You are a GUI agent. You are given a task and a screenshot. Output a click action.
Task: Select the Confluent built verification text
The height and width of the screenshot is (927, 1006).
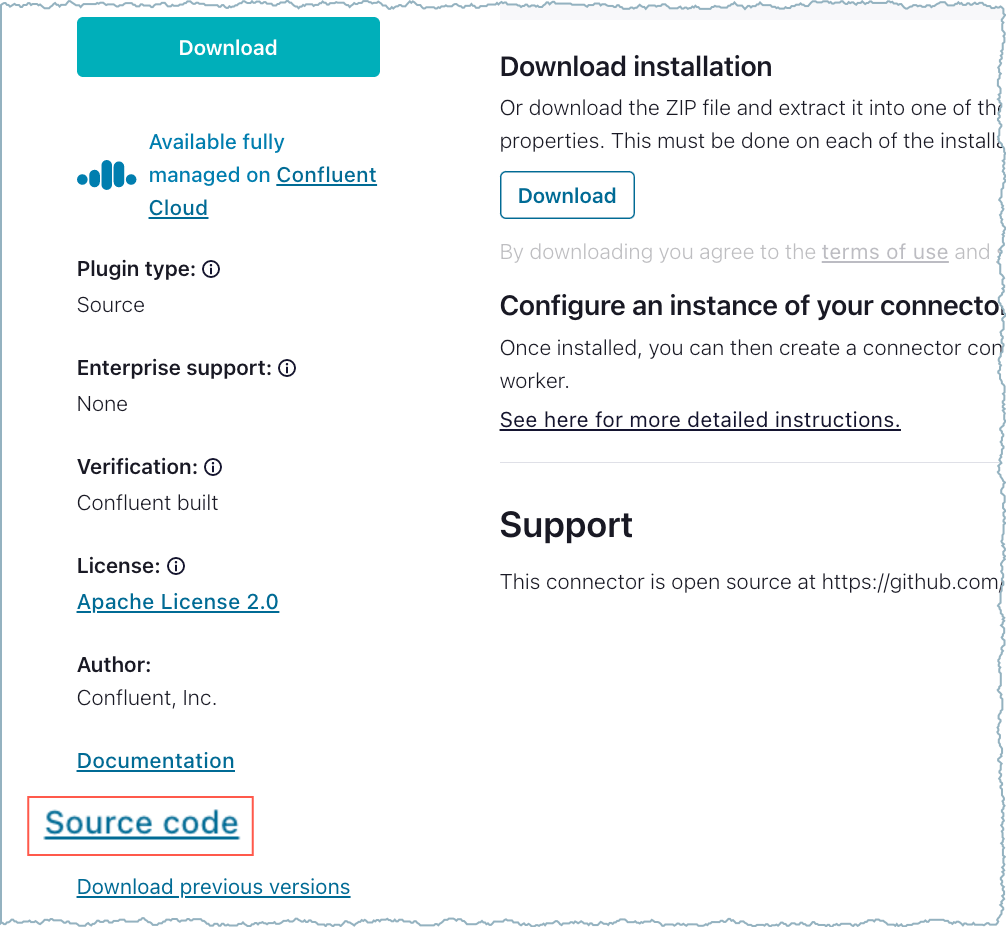pos(147,502)
